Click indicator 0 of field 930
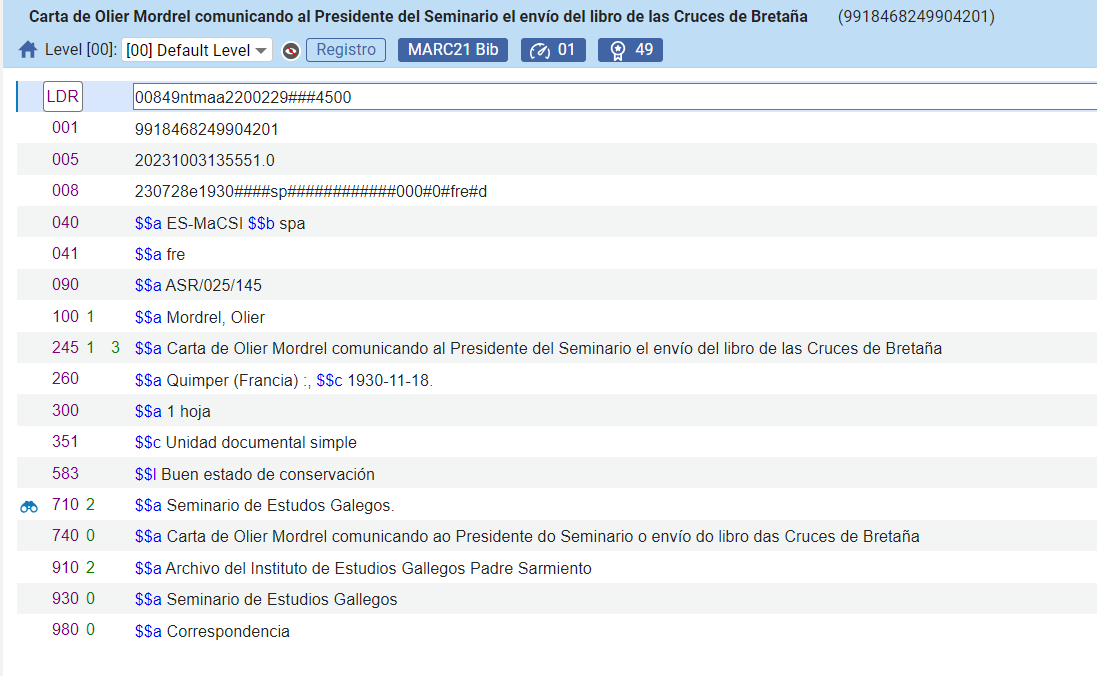The width and height of the screenshot is (1097, 676). (x=90, y=598)
